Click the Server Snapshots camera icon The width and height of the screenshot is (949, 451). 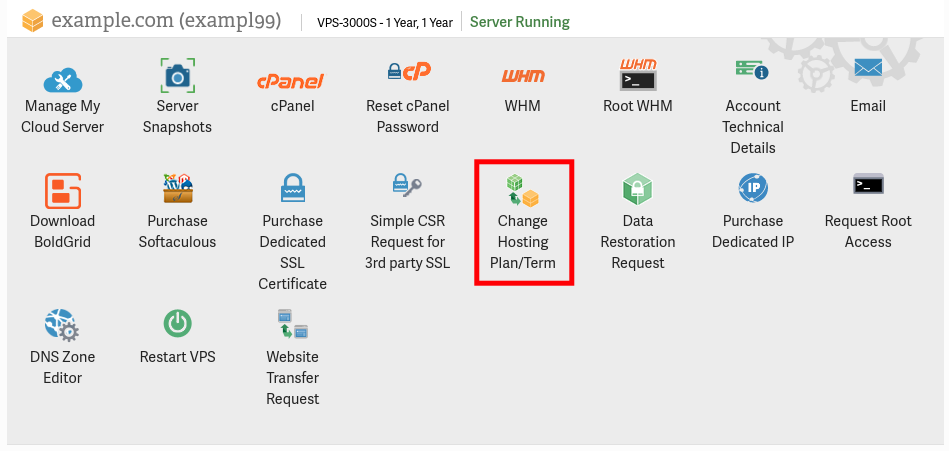[177, 76]
